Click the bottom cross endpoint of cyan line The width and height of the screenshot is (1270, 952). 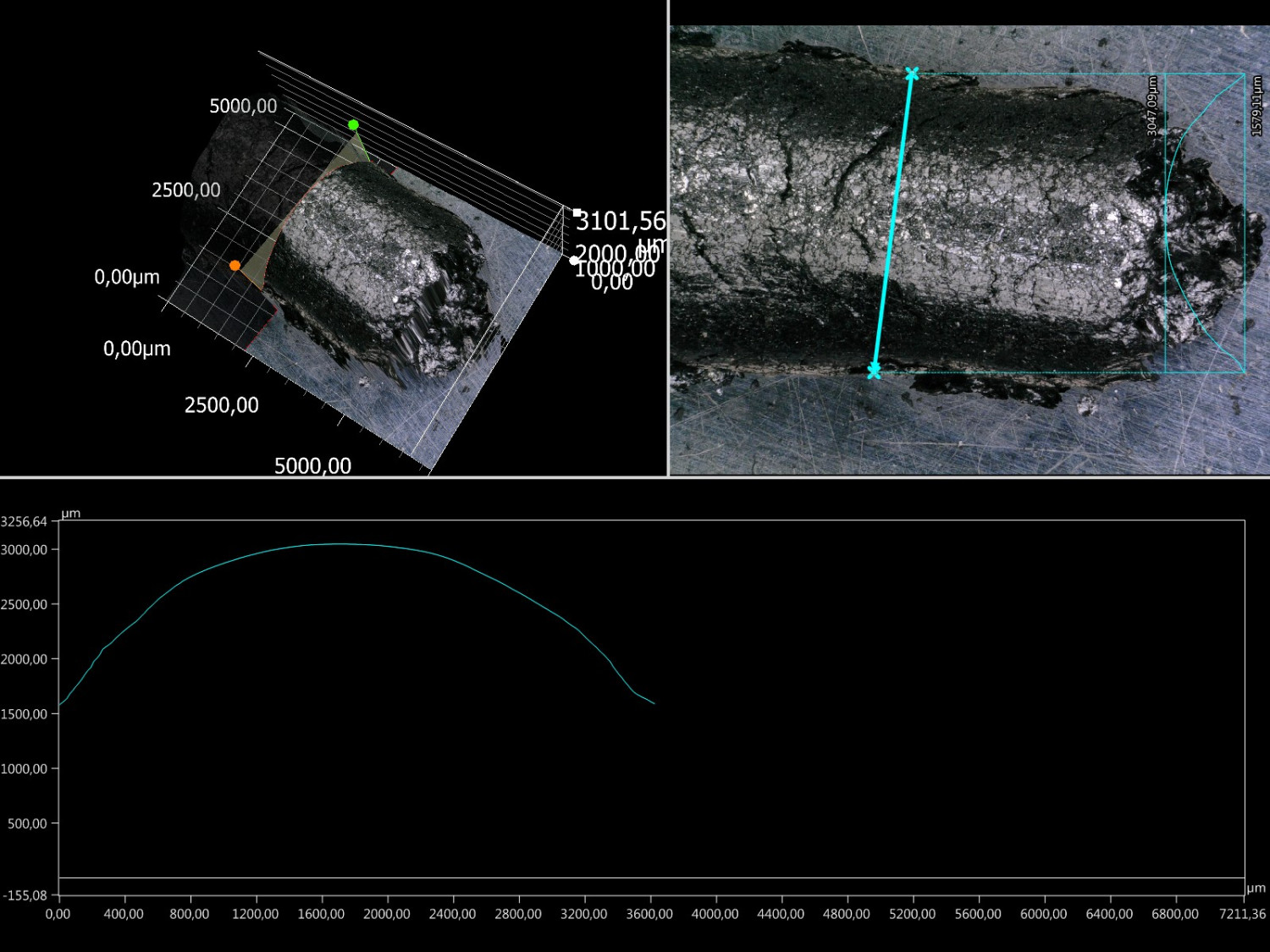(874, 371)
